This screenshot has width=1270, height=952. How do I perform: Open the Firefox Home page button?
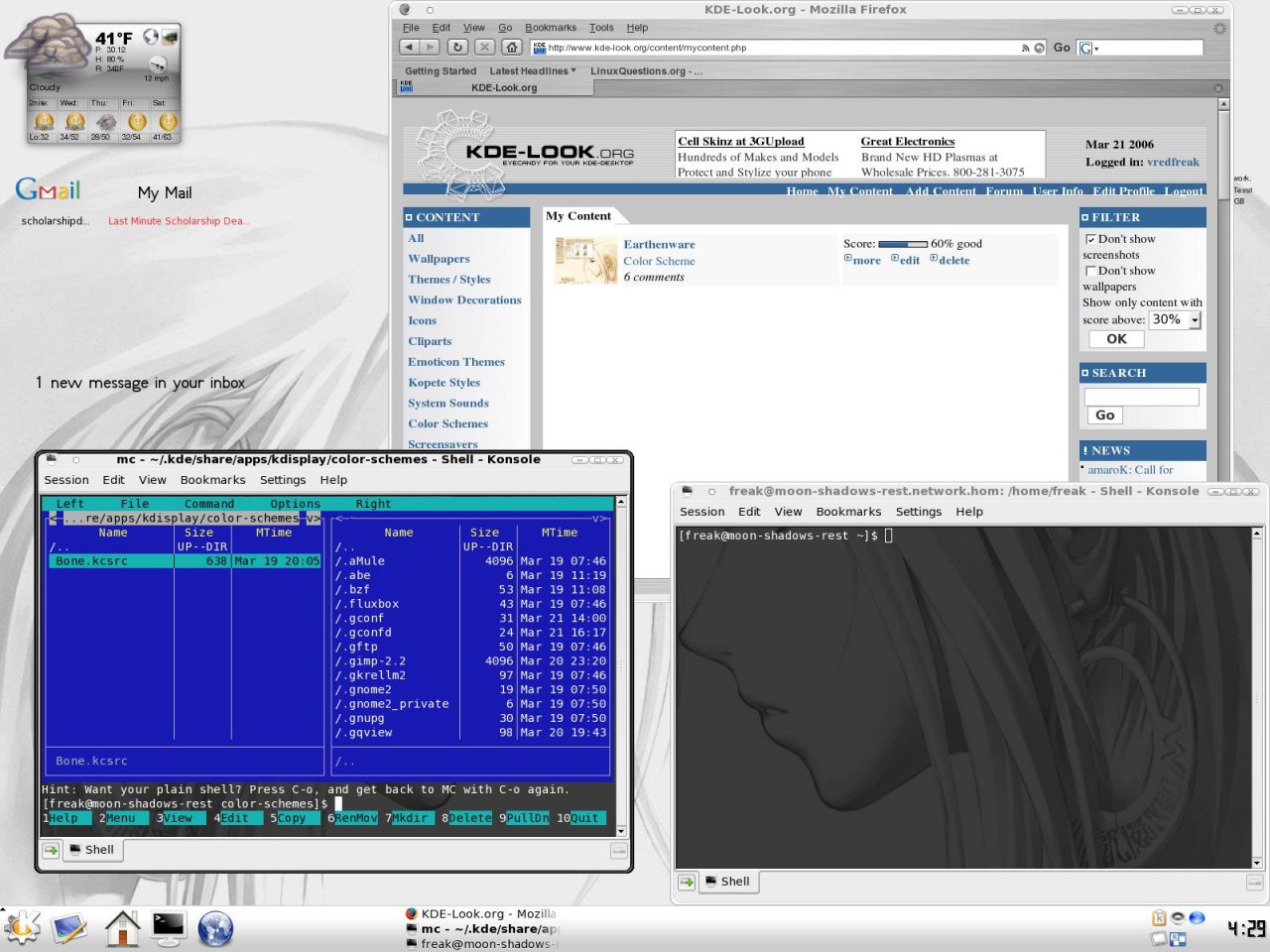(x=512, y=47)
